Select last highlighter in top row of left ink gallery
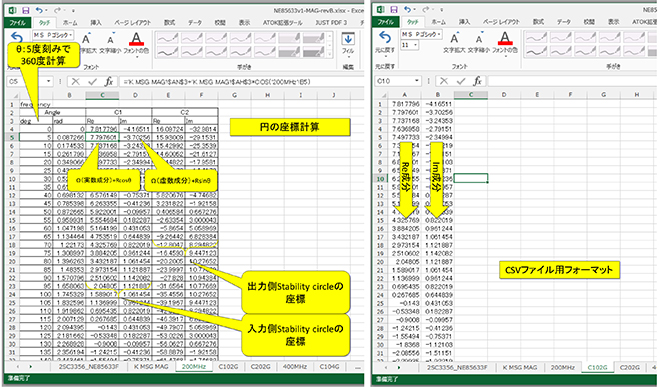Screen dimensions: 660x387 [313, 38]
